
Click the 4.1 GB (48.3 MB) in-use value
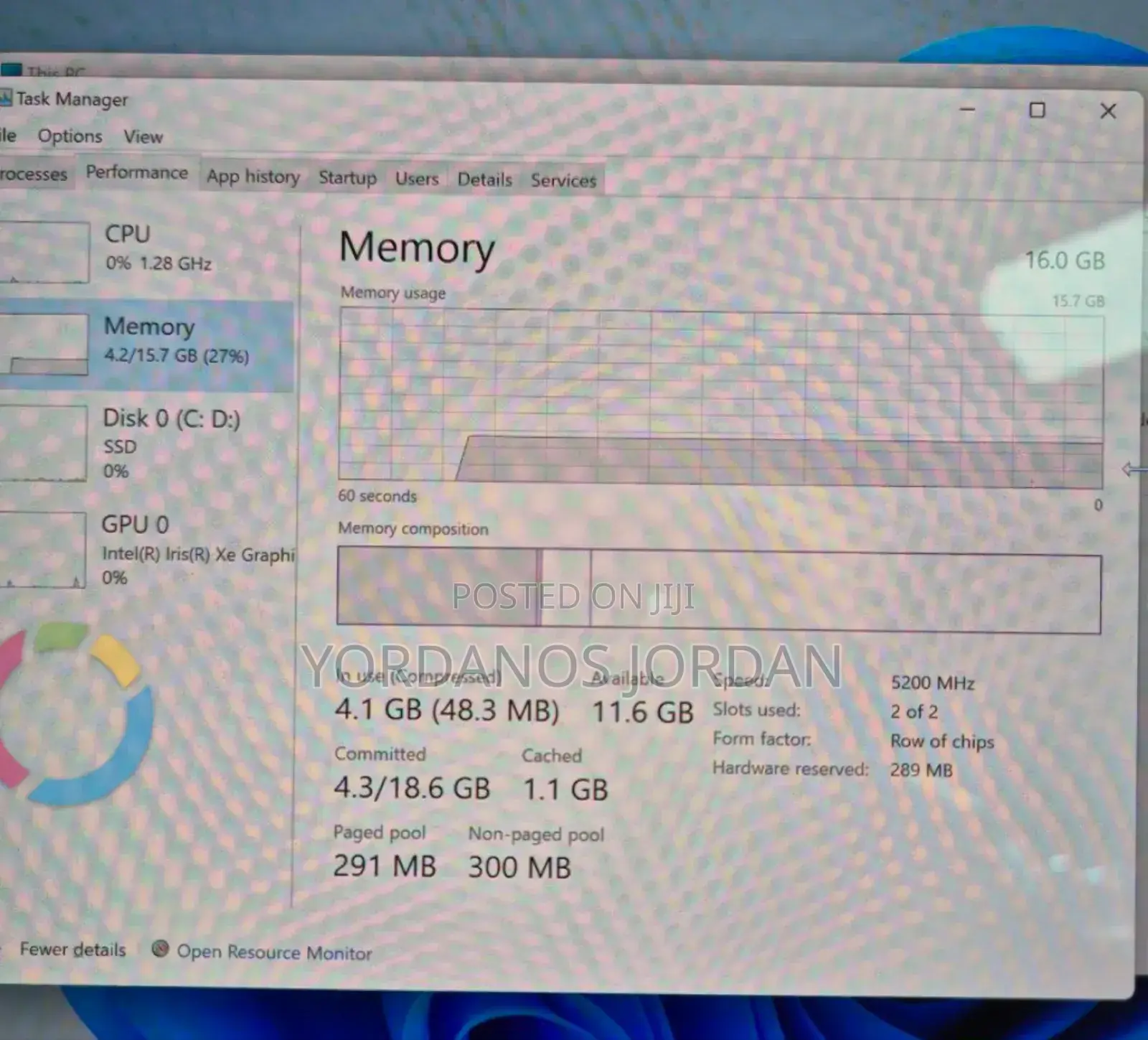pos(447,710)
